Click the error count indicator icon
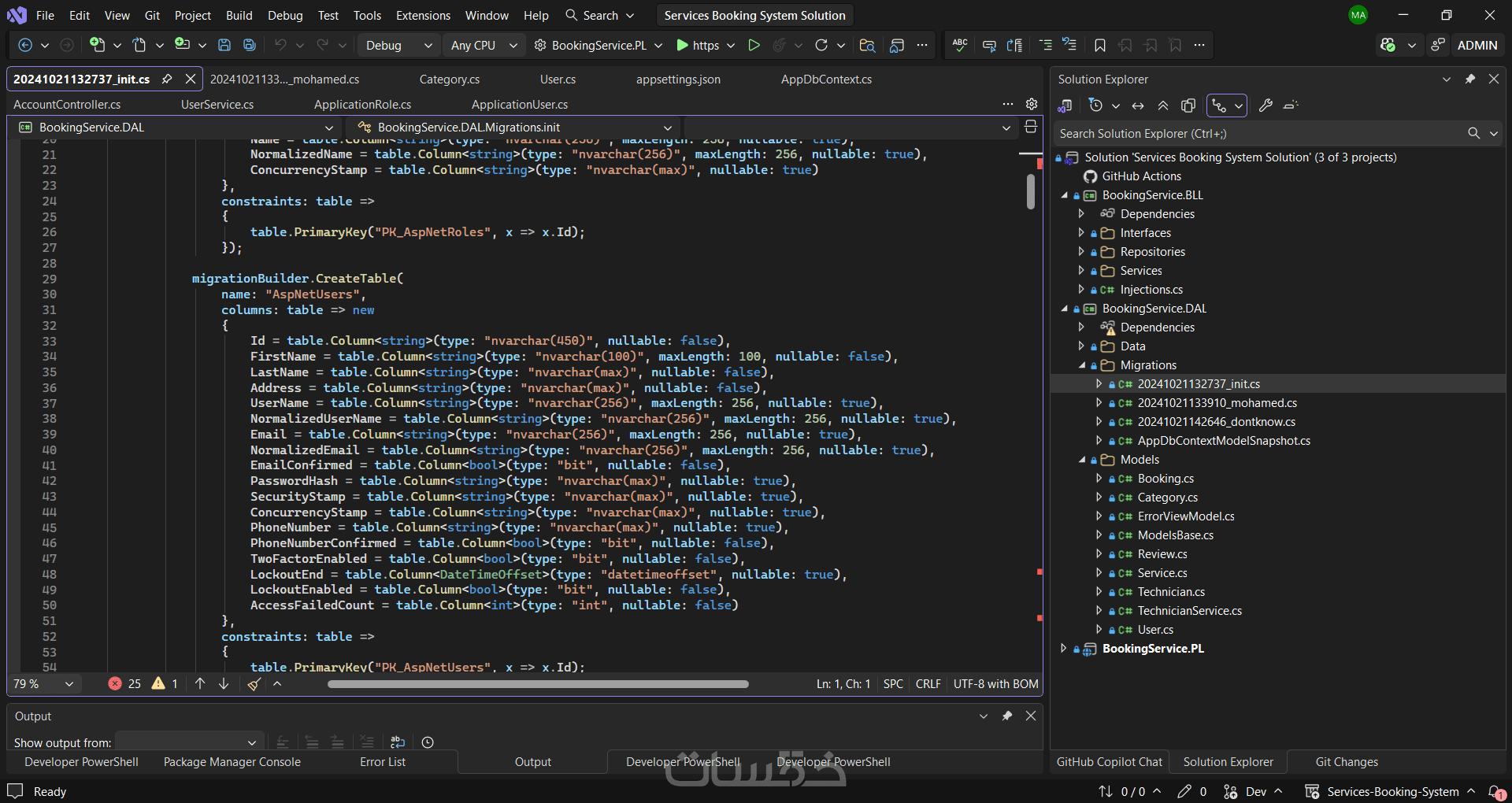 point(116,683)
